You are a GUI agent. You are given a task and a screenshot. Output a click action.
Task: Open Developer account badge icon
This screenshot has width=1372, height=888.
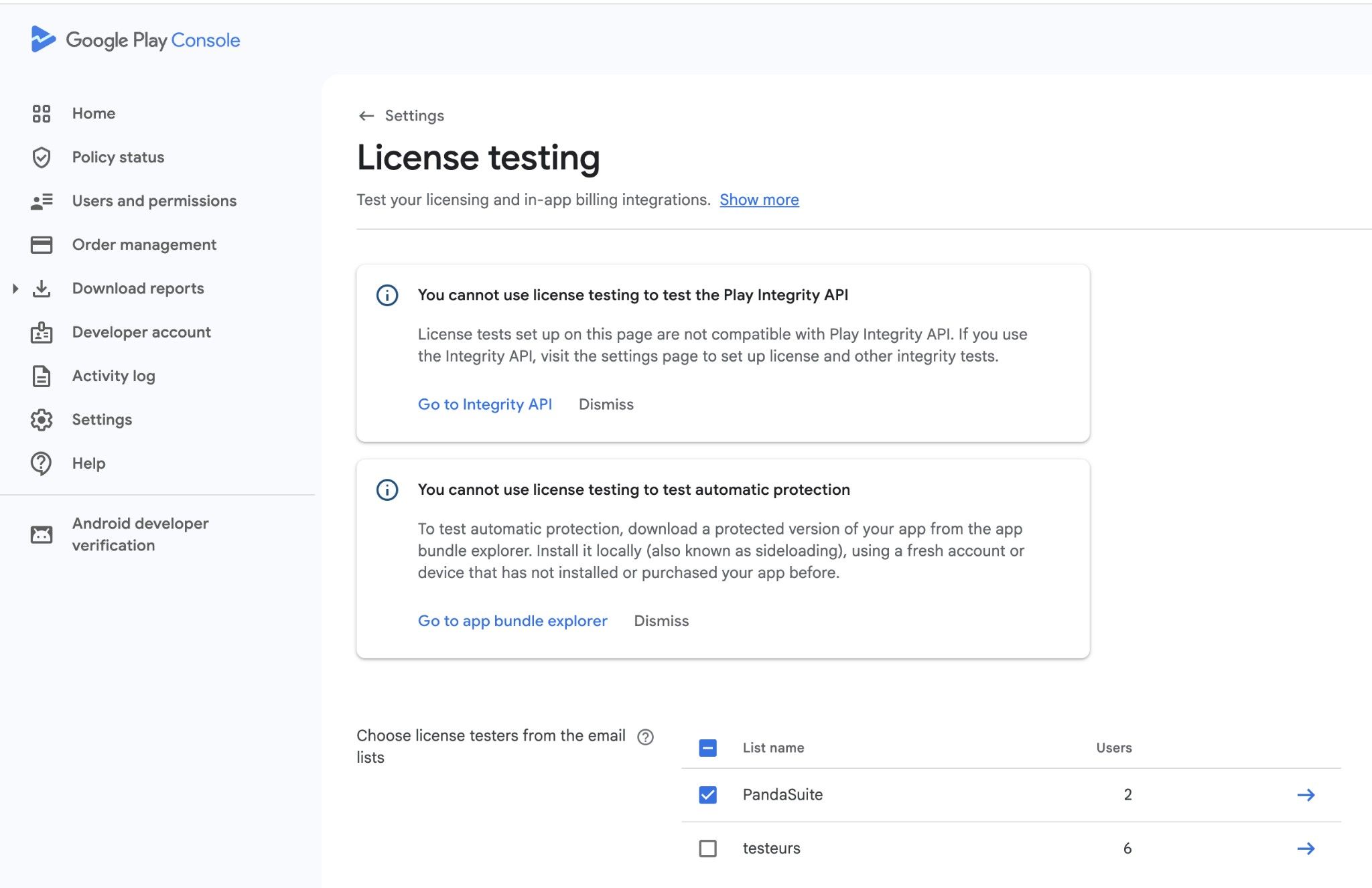tap(42, 332)
